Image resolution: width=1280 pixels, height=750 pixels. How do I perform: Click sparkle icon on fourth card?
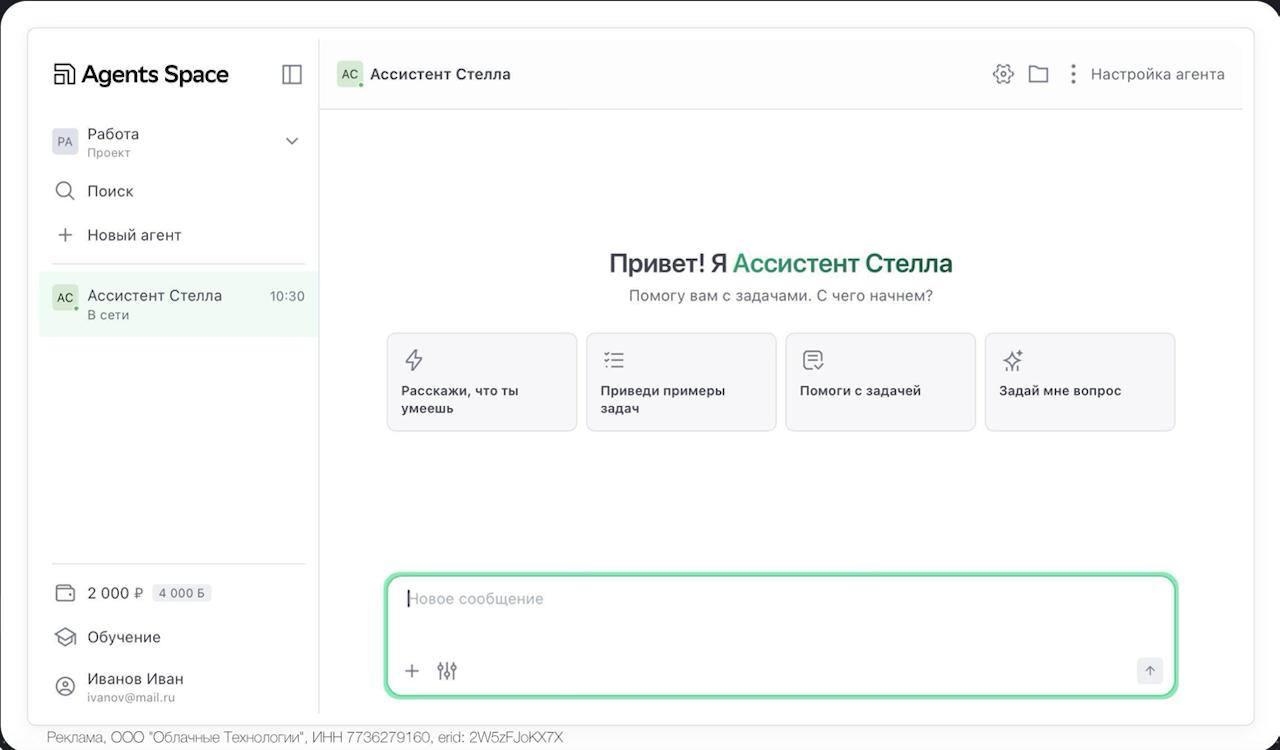pyautogui.click(x=1012, y=360)
